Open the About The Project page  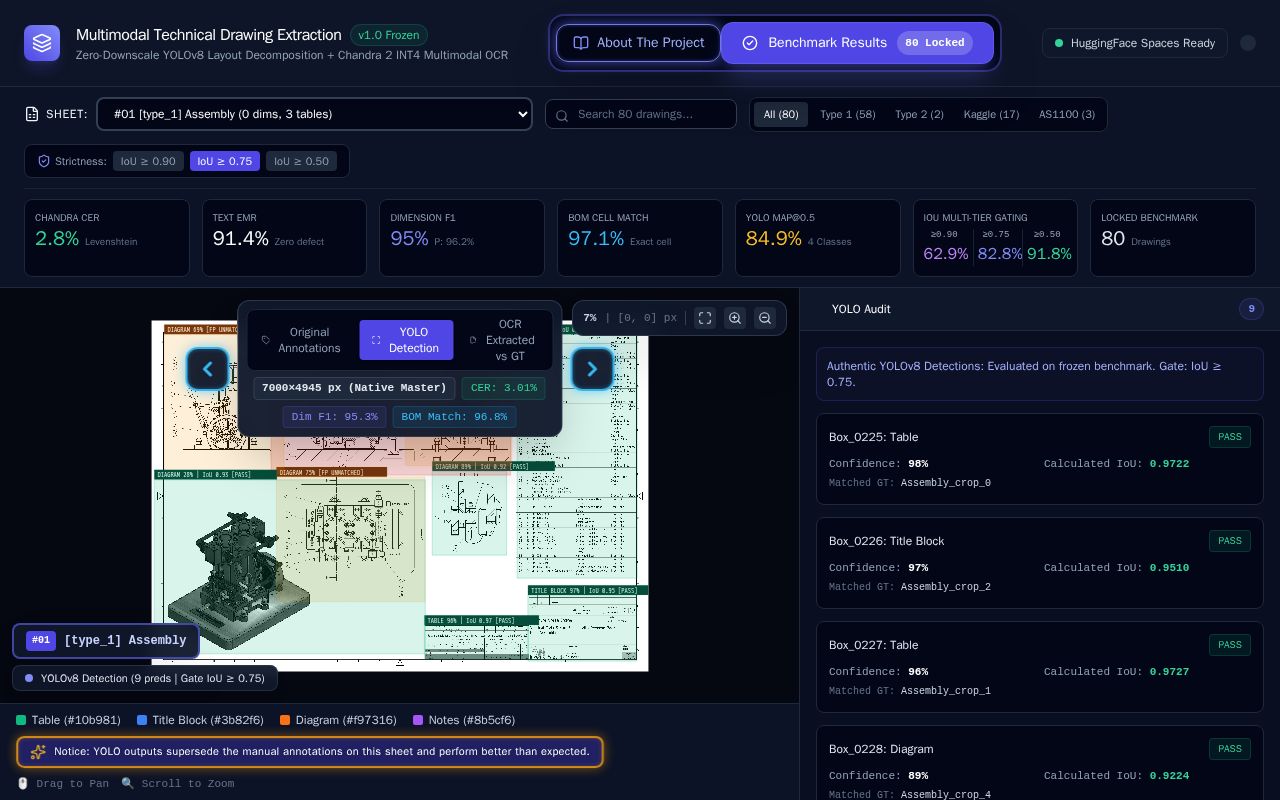pos(638,43)
